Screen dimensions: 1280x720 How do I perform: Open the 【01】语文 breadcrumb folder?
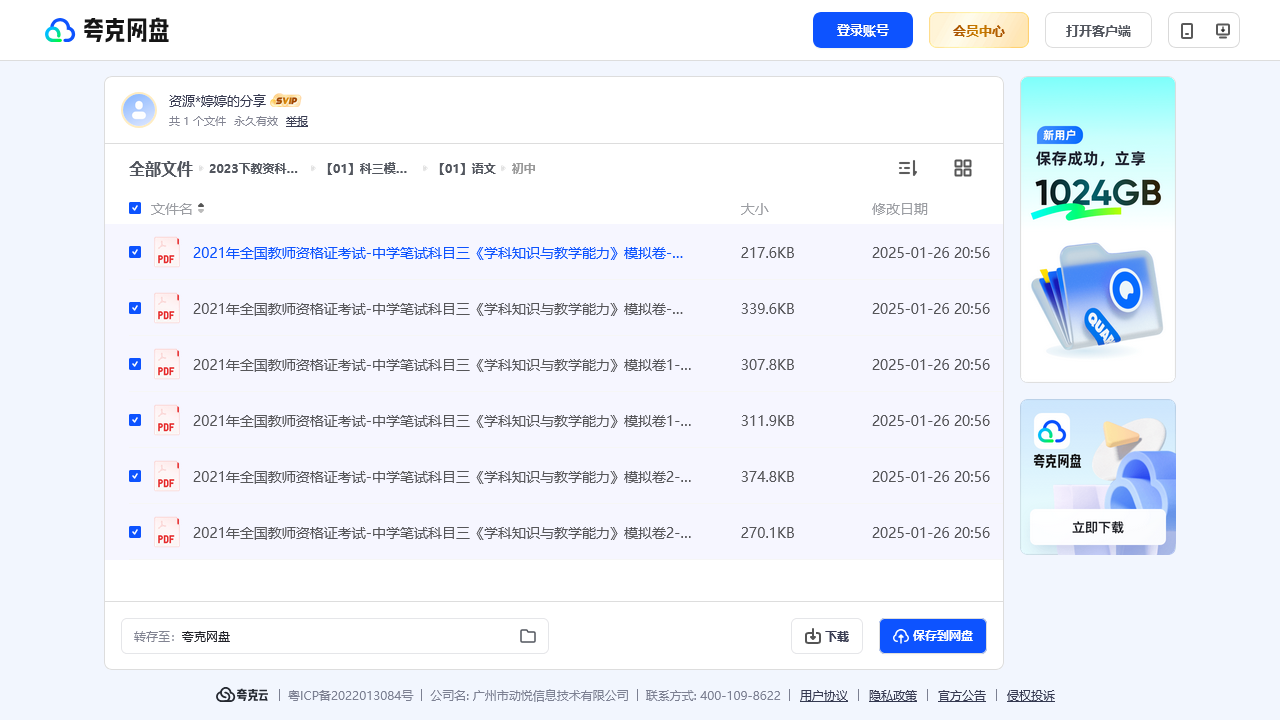click(x=464, y=169)
